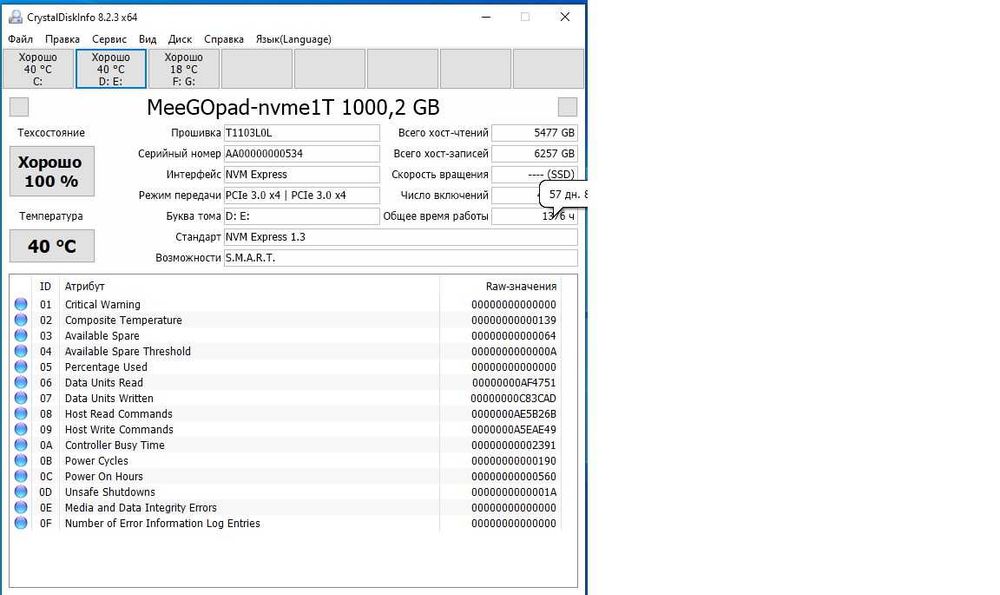The width and height of the screenshot is (1000, 595).
Task: Click status orb for Host Write Commands
Action: tap(21, 429)
